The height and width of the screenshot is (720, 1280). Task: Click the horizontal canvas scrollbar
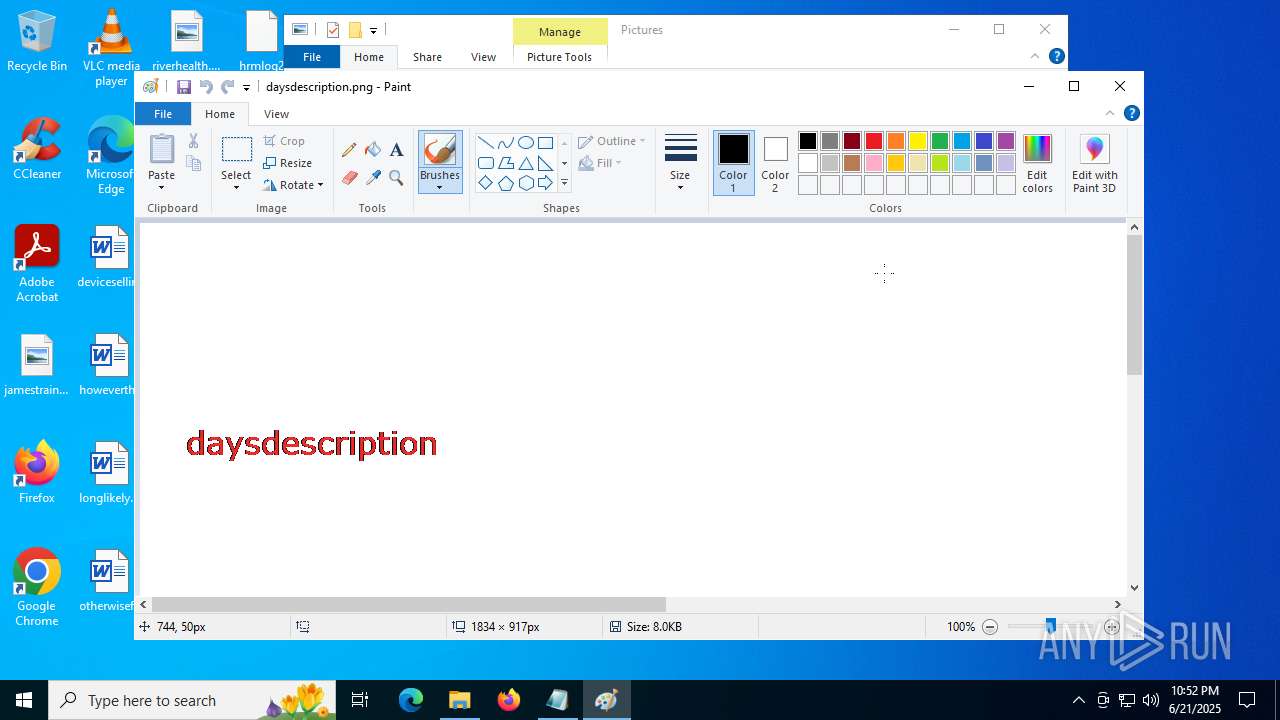tap(408, 604)
